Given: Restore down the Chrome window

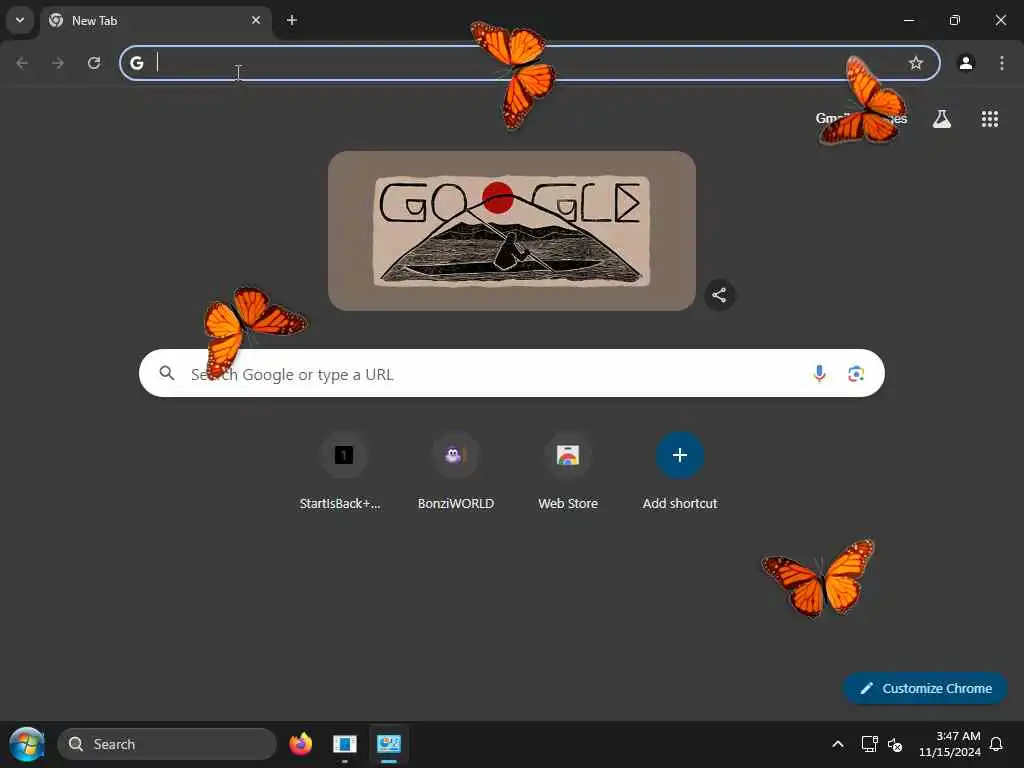Looking at the screenshot, I should (x=955, y=20).
